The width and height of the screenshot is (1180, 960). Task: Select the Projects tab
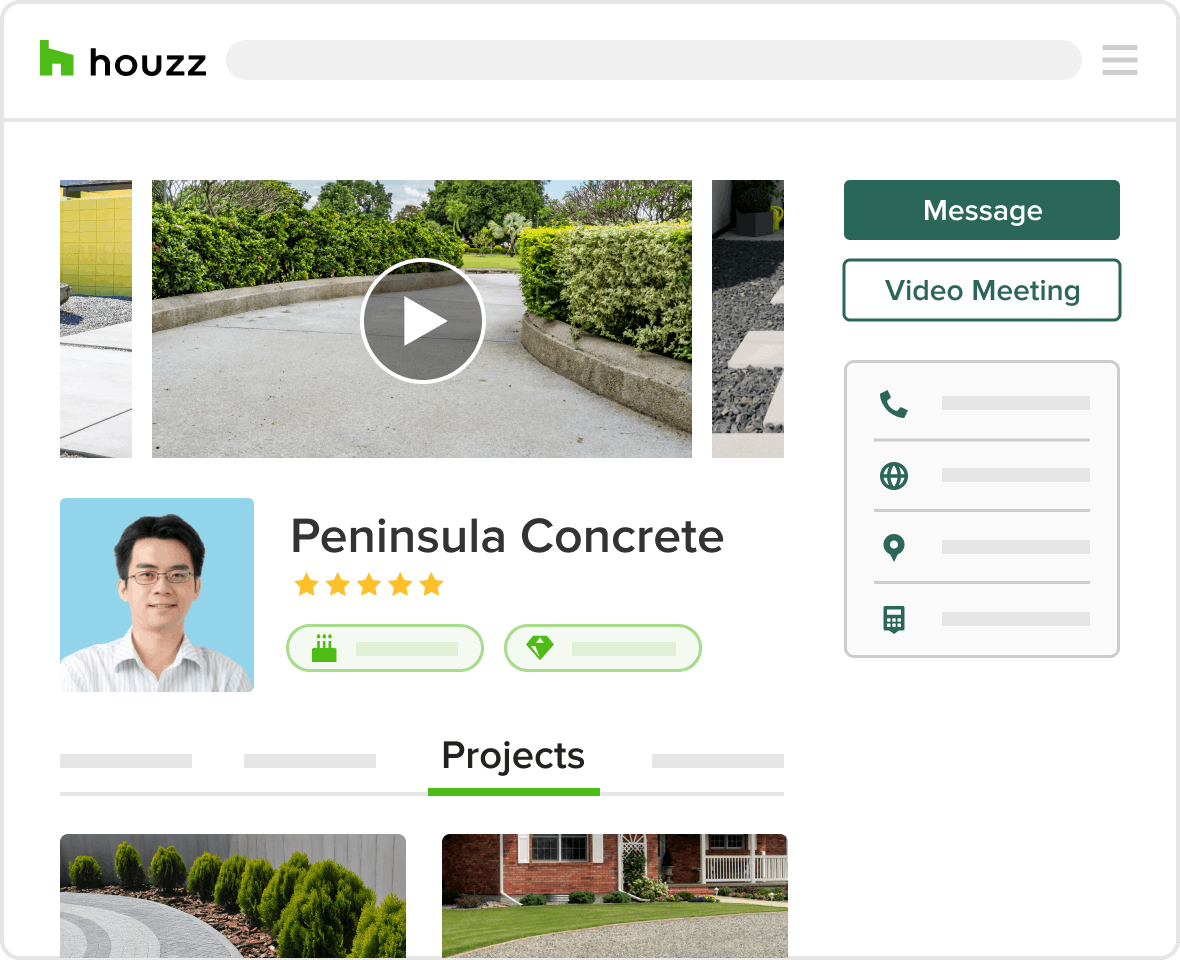click(513, 755)
